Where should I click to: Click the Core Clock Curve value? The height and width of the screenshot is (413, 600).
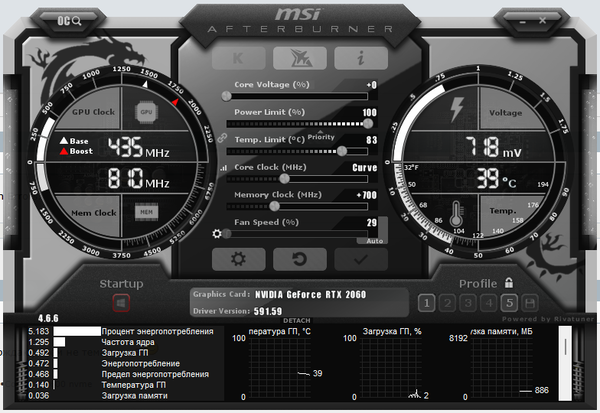point(364,168)
